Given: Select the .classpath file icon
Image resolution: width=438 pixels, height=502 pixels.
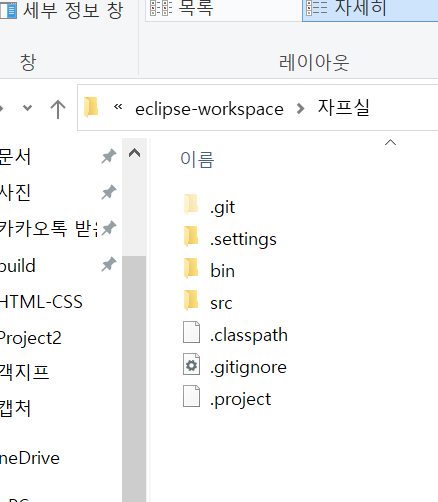Looking at the screenshot, I should 192,332.
